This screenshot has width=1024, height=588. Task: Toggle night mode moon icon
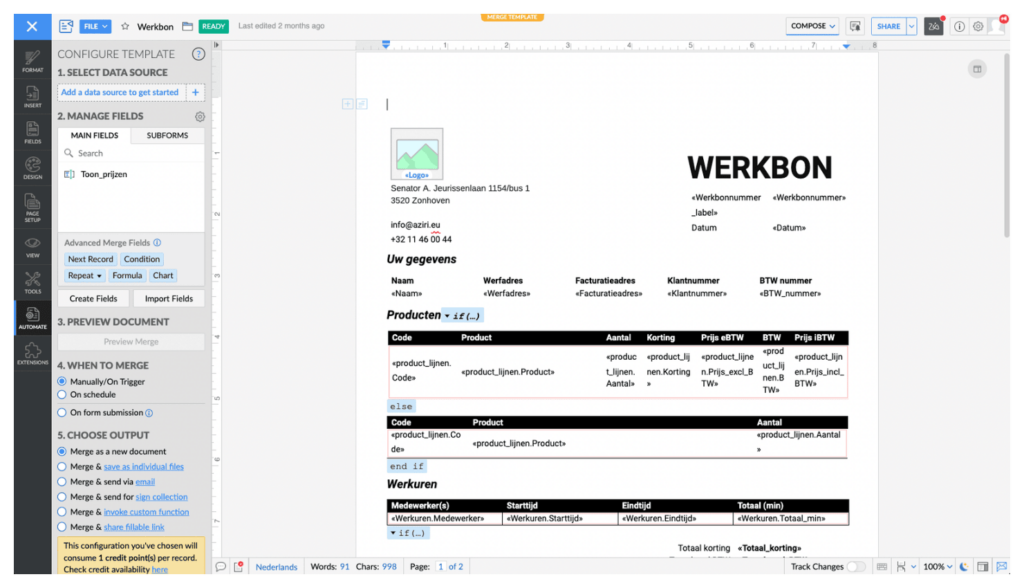pyautogui.click(x=964, y=566)
